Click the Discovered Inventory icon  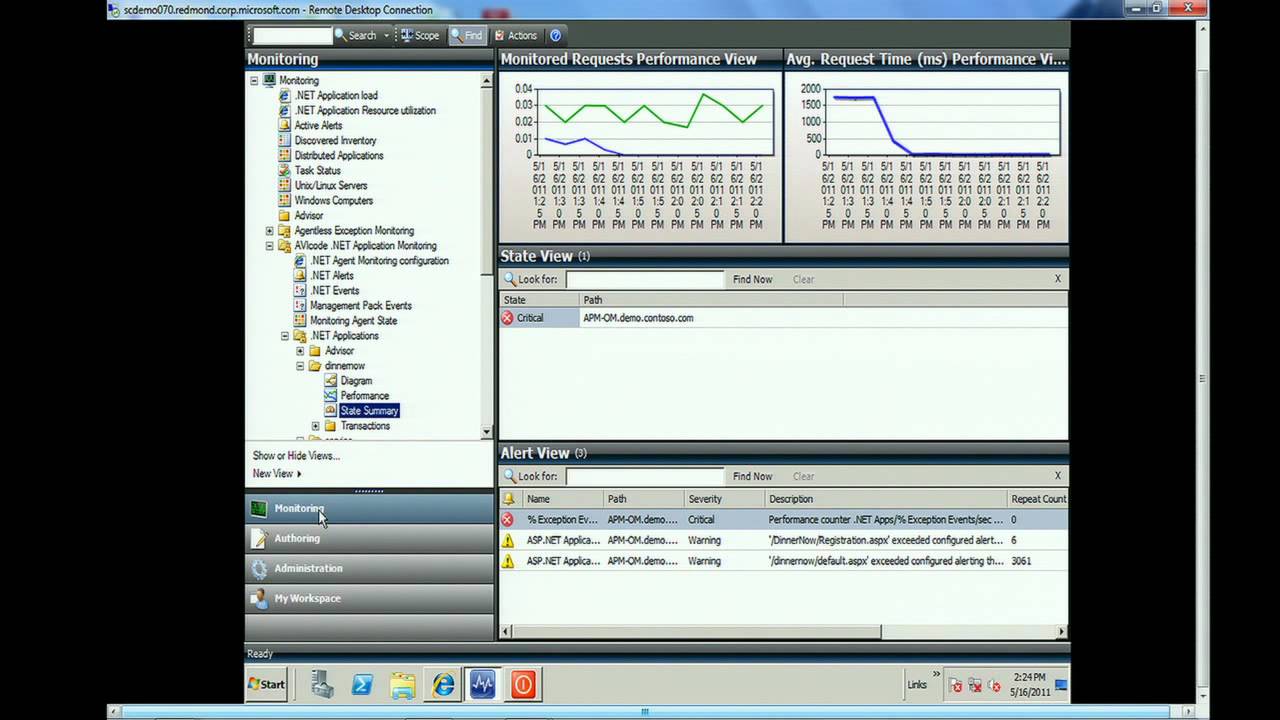(x=284, y=140)
